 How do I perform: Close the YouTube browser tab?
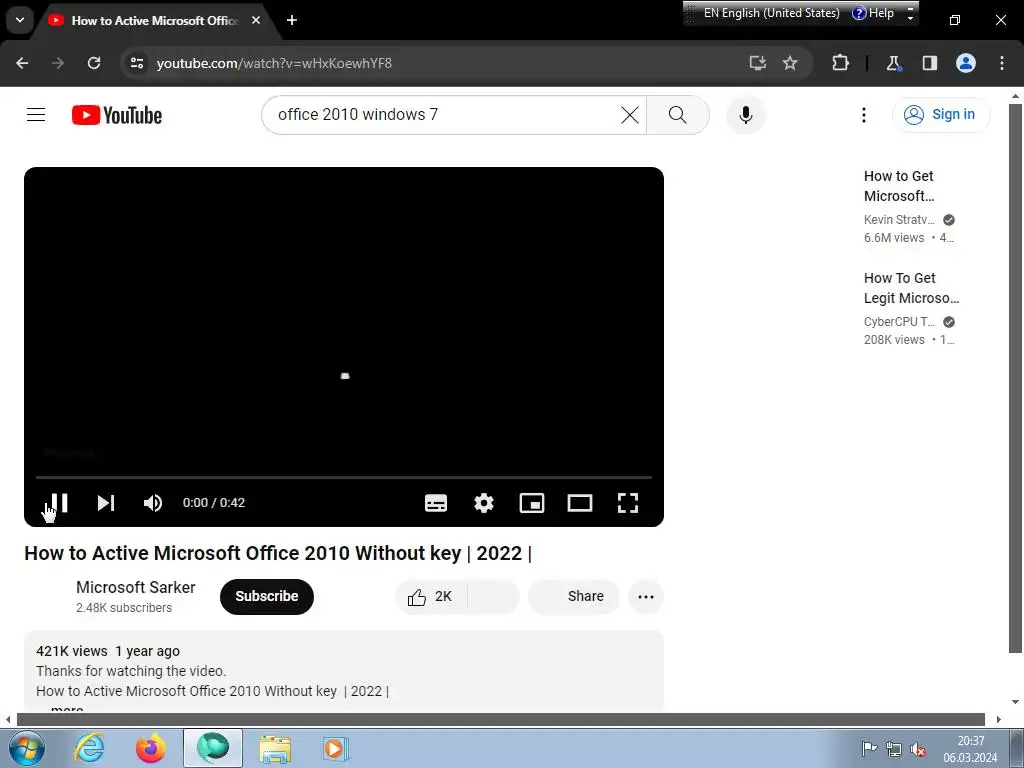click(256, 20)
